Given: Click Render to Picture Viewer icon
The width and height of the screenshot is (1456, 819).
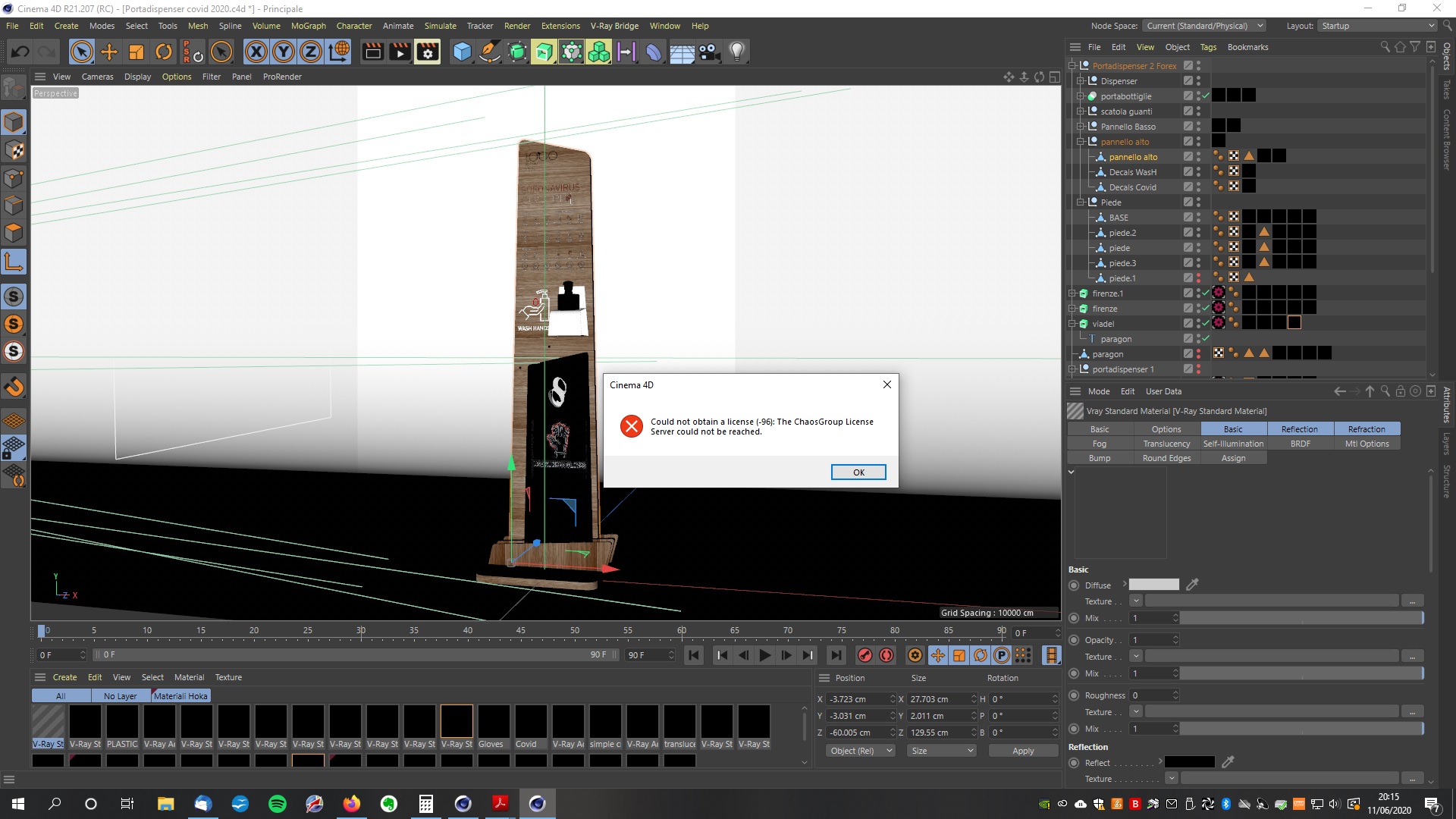Looking at the screenshot, I should coord(400,52).
